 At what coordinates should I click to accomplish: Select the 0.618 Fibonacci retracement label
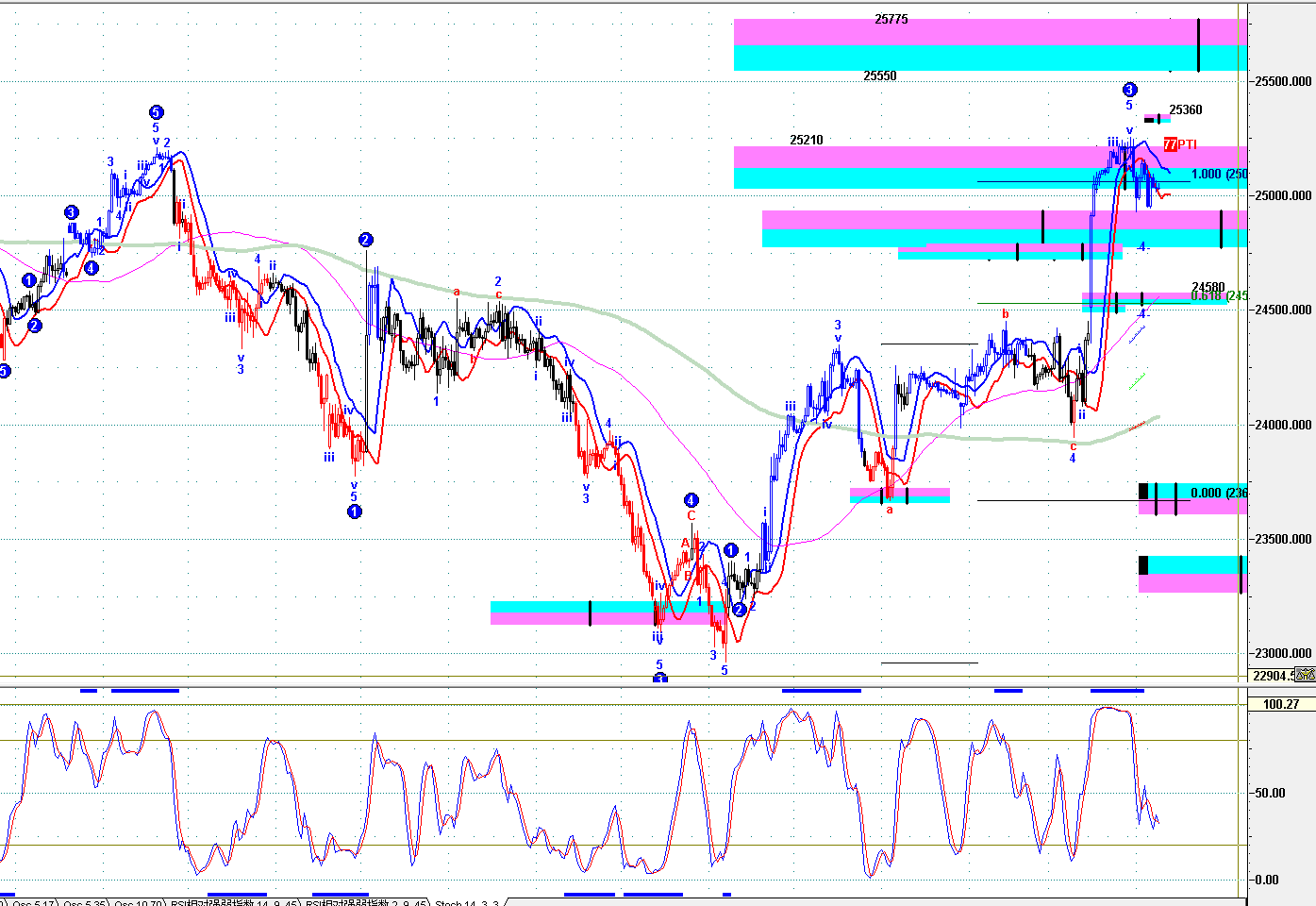[1217, 297]
